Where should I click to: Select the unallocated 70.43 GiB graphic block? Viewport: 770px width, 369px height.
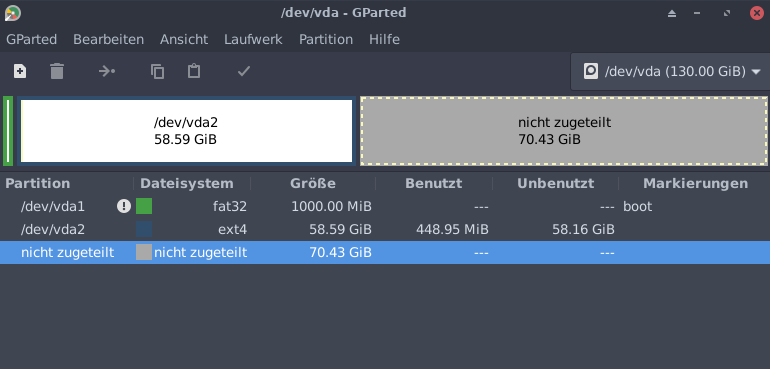pos(564,131)
